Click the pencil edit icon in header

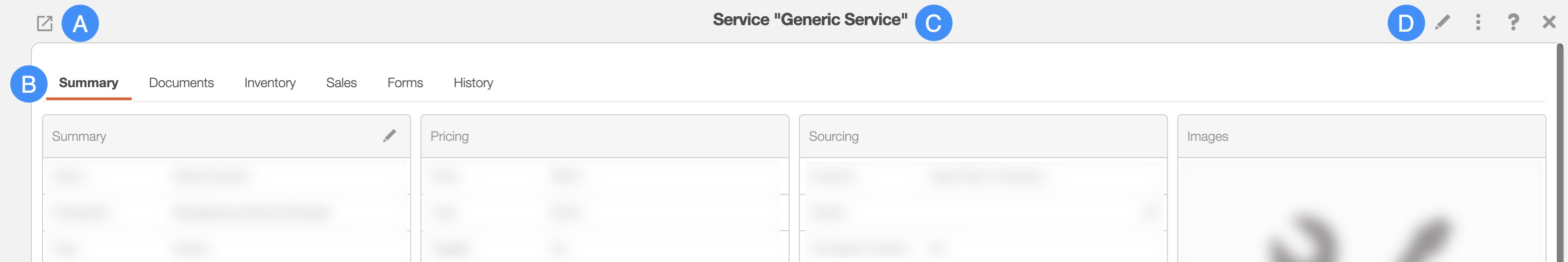(1442, 22)
